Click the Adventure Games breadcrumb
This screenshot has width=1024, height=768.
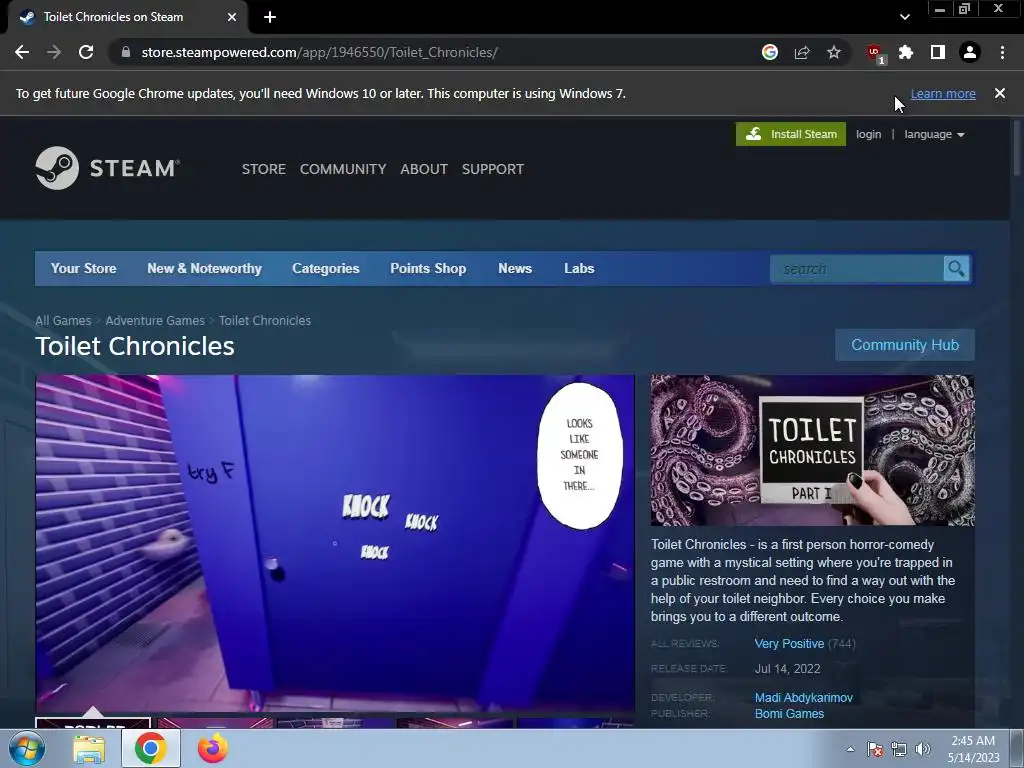pos(155,321)
